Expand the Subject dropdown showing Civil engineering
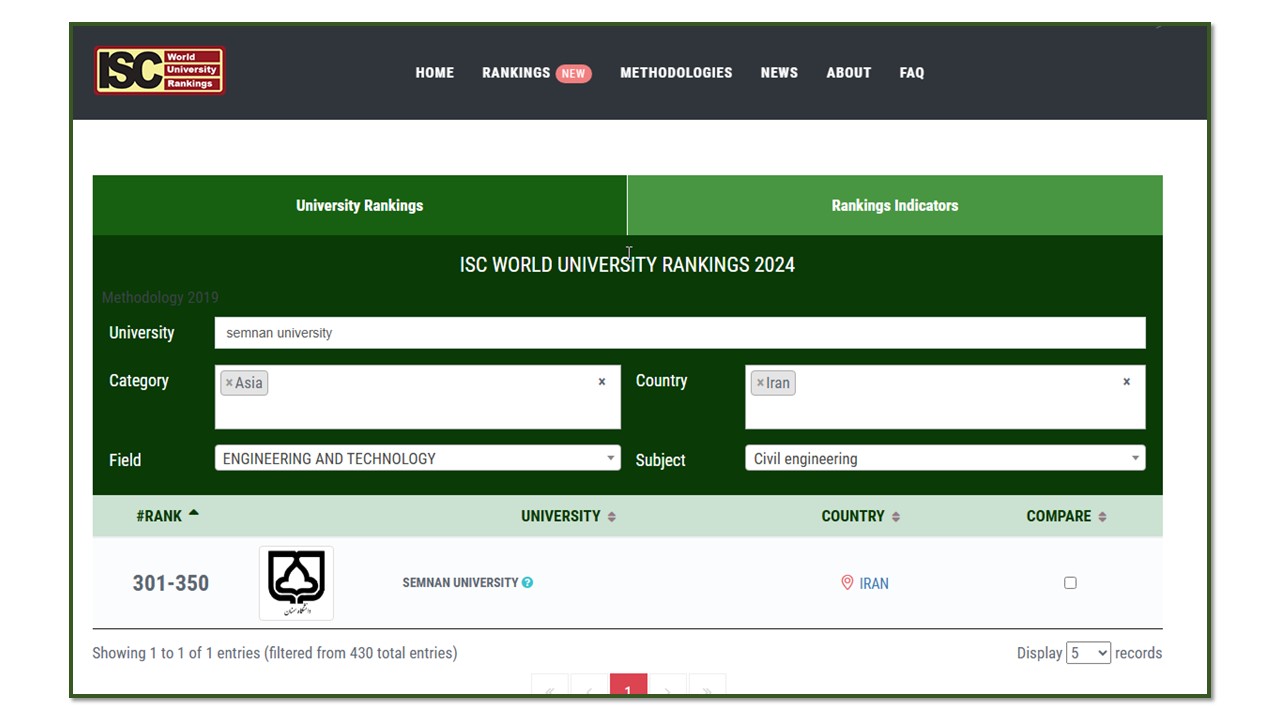Screen dimensions: 1280x720 pyautogui.click(x=944, y=458)
